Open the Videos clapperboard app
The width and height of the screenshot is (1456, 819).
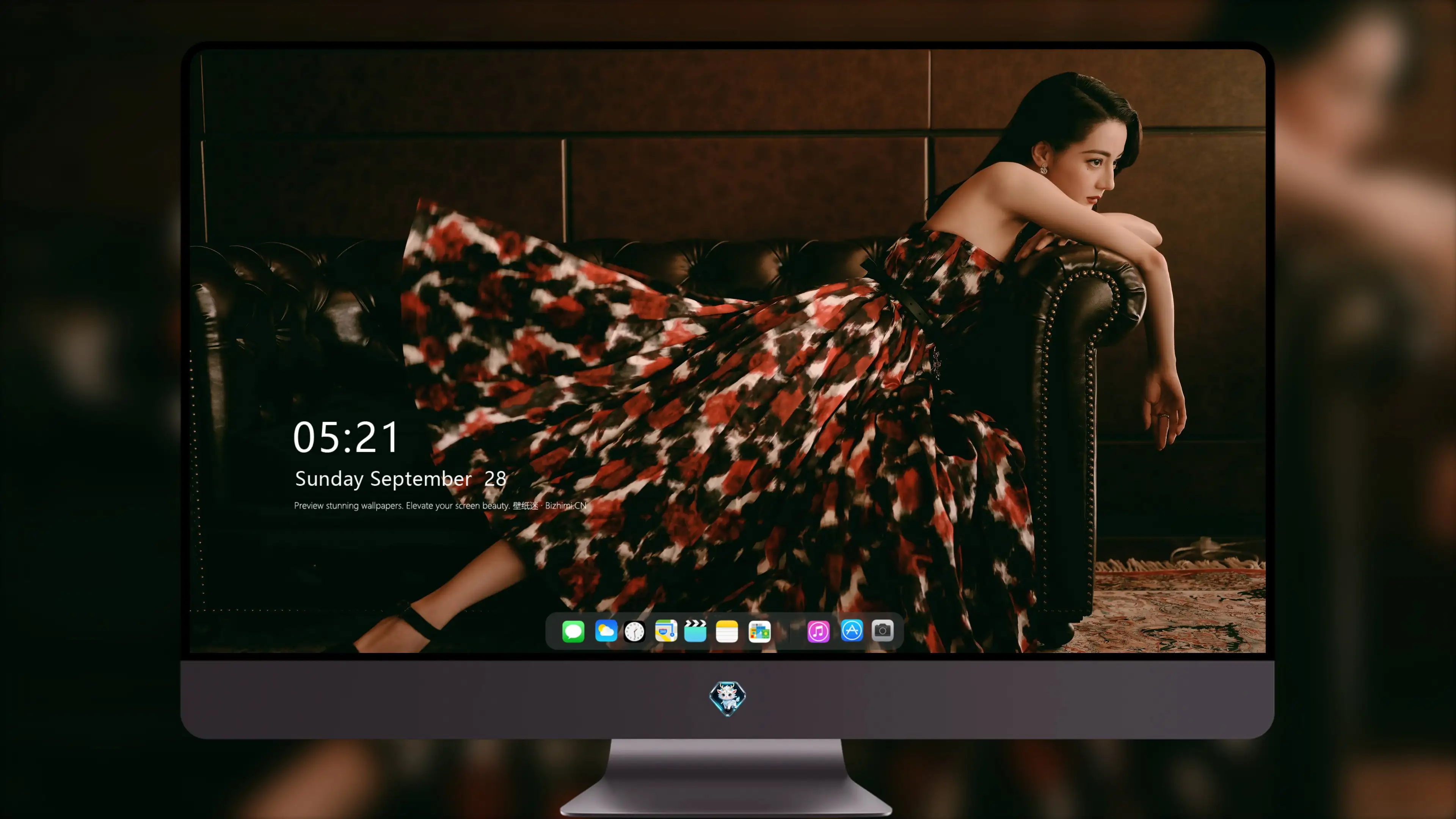pos(695,631)
